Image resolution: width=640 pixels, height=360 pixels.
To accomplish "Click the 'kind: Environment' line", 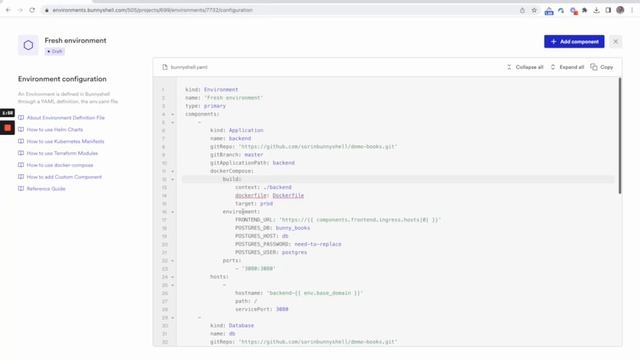I will tap(211, 89).
